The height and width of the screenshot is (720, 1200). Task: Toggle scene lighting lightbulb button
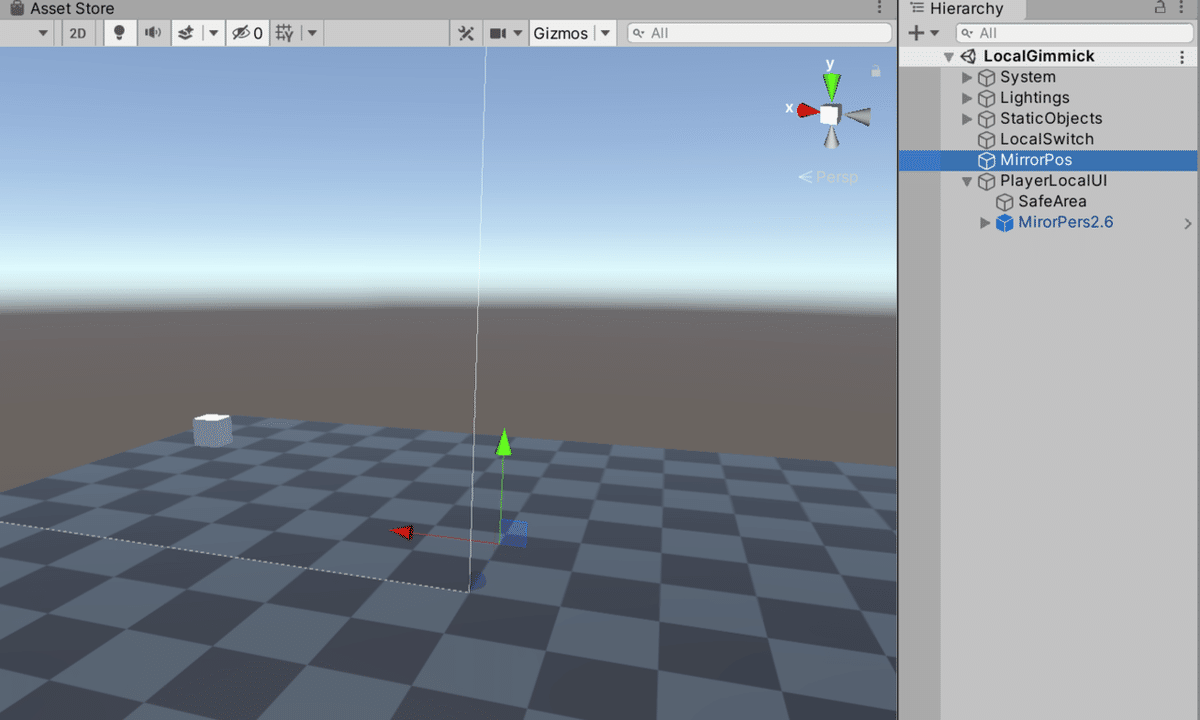pyautogui.click(x=119, y=33)
